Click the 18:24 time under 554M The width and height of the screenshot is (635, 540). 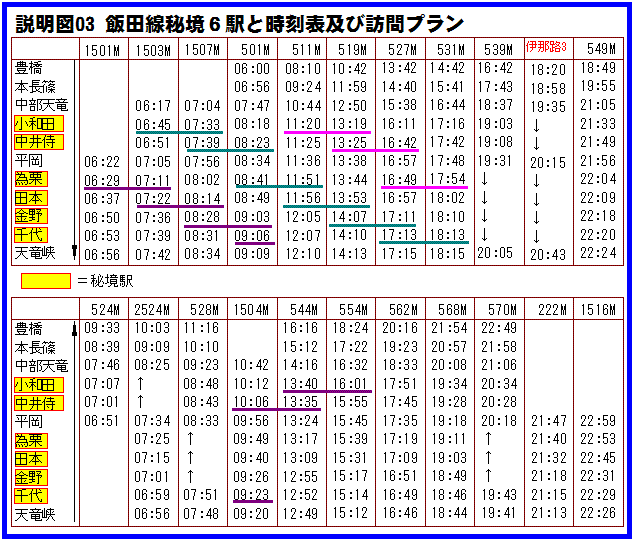350,328
